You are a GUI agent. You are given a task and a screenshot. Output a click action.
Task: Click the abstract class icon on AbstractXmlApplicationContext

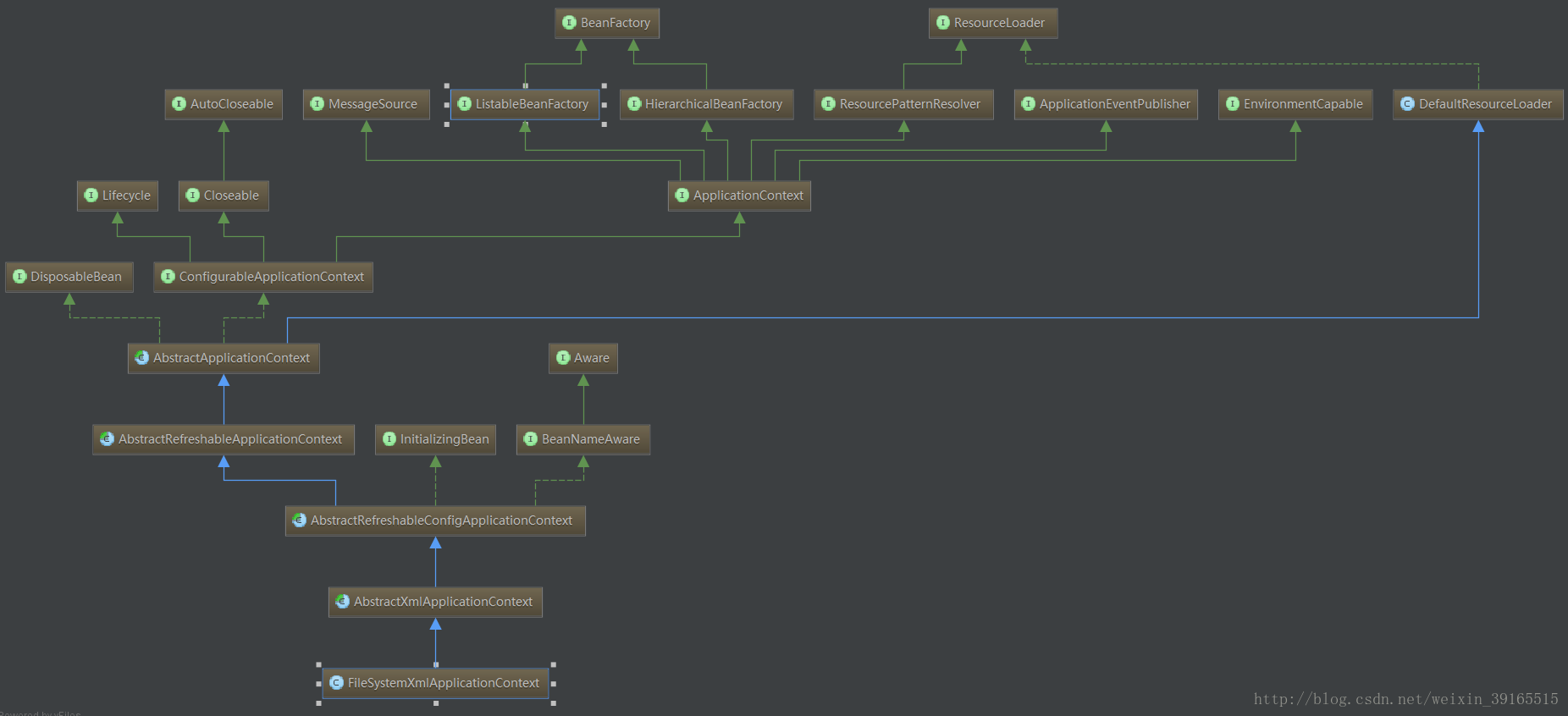[343, 602]
